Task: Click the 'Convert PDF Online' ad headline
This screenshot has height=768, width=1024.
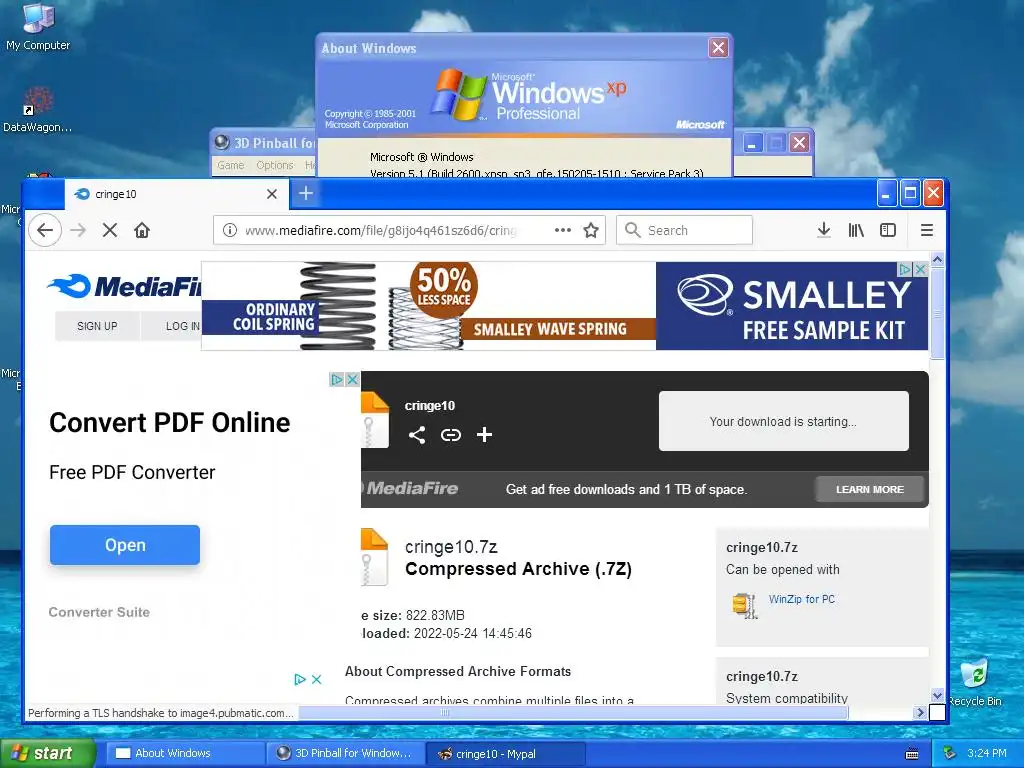Action: coord(170,423)
